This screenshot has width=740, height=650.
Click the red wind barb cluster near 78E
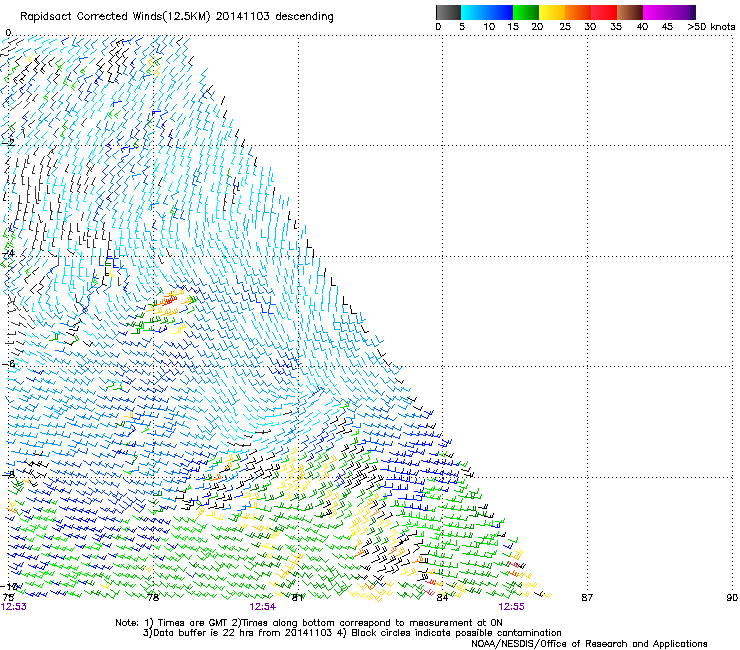pyautogui.click(x=169, y=299)
